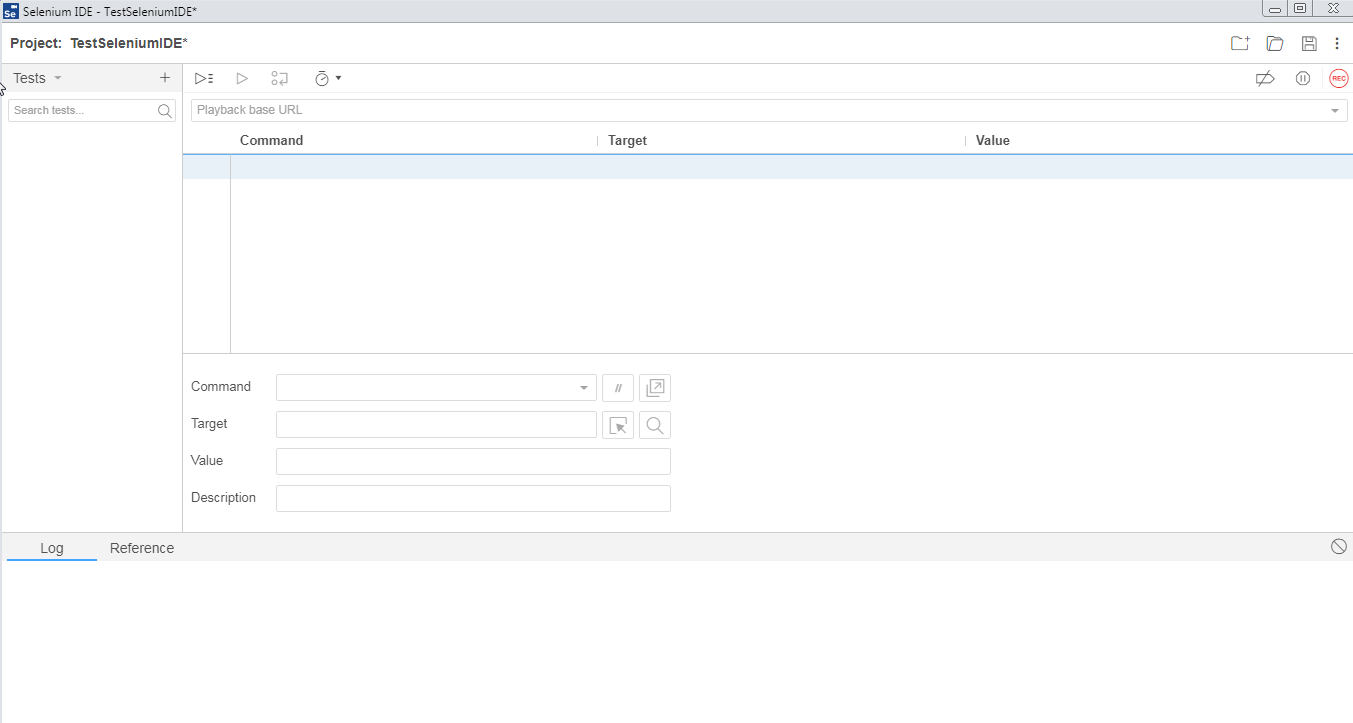Open the three-dot more options menu
1353x723 pixels.
(1337, 43)
